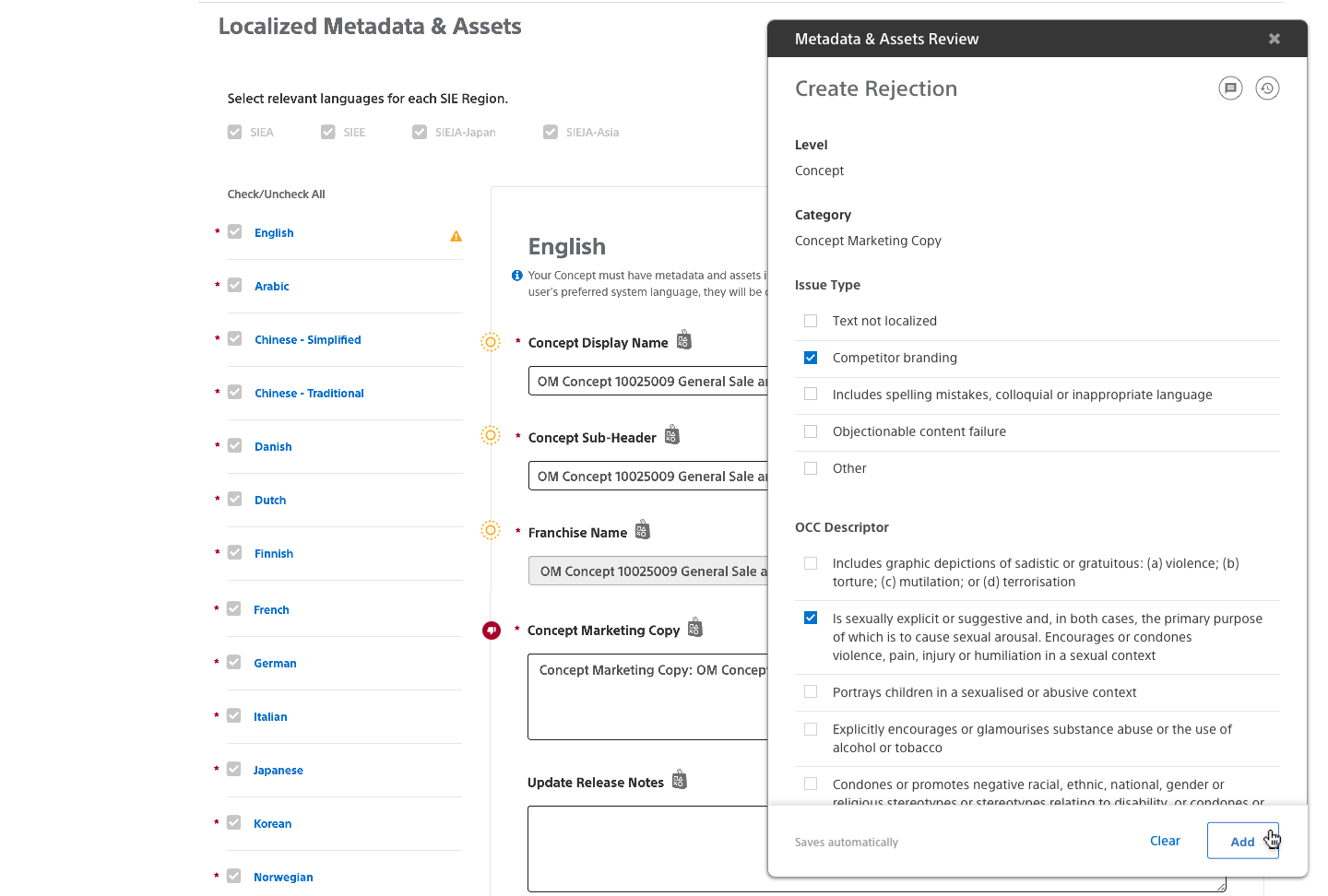This screenshot has width=1328, height=896.
Task: Click the status icon beside Concept Display Name
Action: click(491, 342)
